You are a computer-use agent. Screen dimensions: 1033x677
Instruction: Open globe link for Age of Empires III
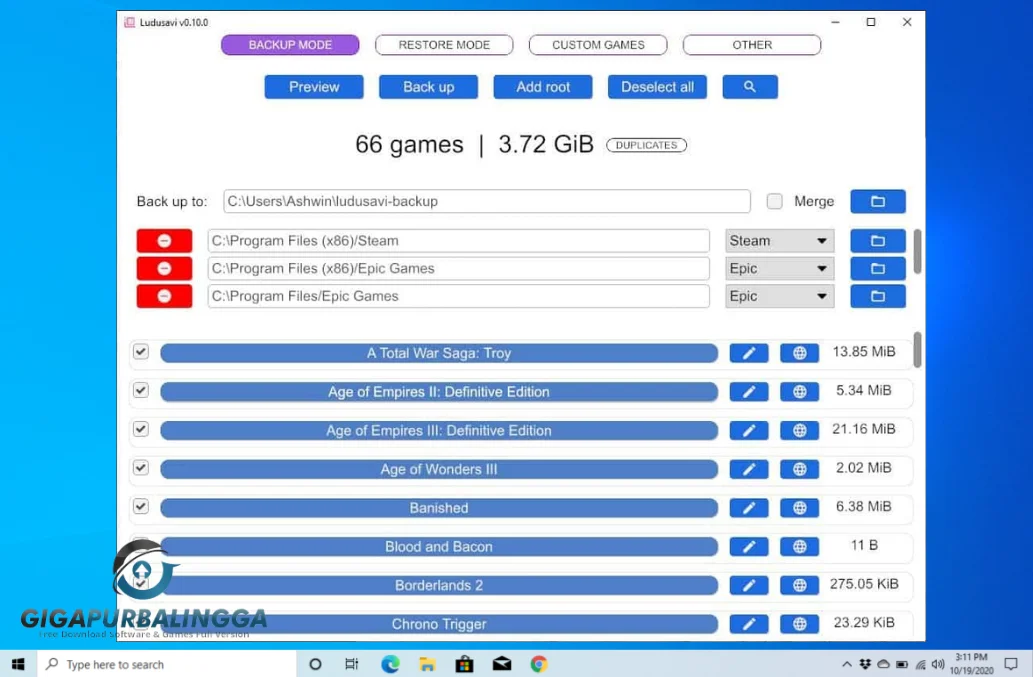799,431
